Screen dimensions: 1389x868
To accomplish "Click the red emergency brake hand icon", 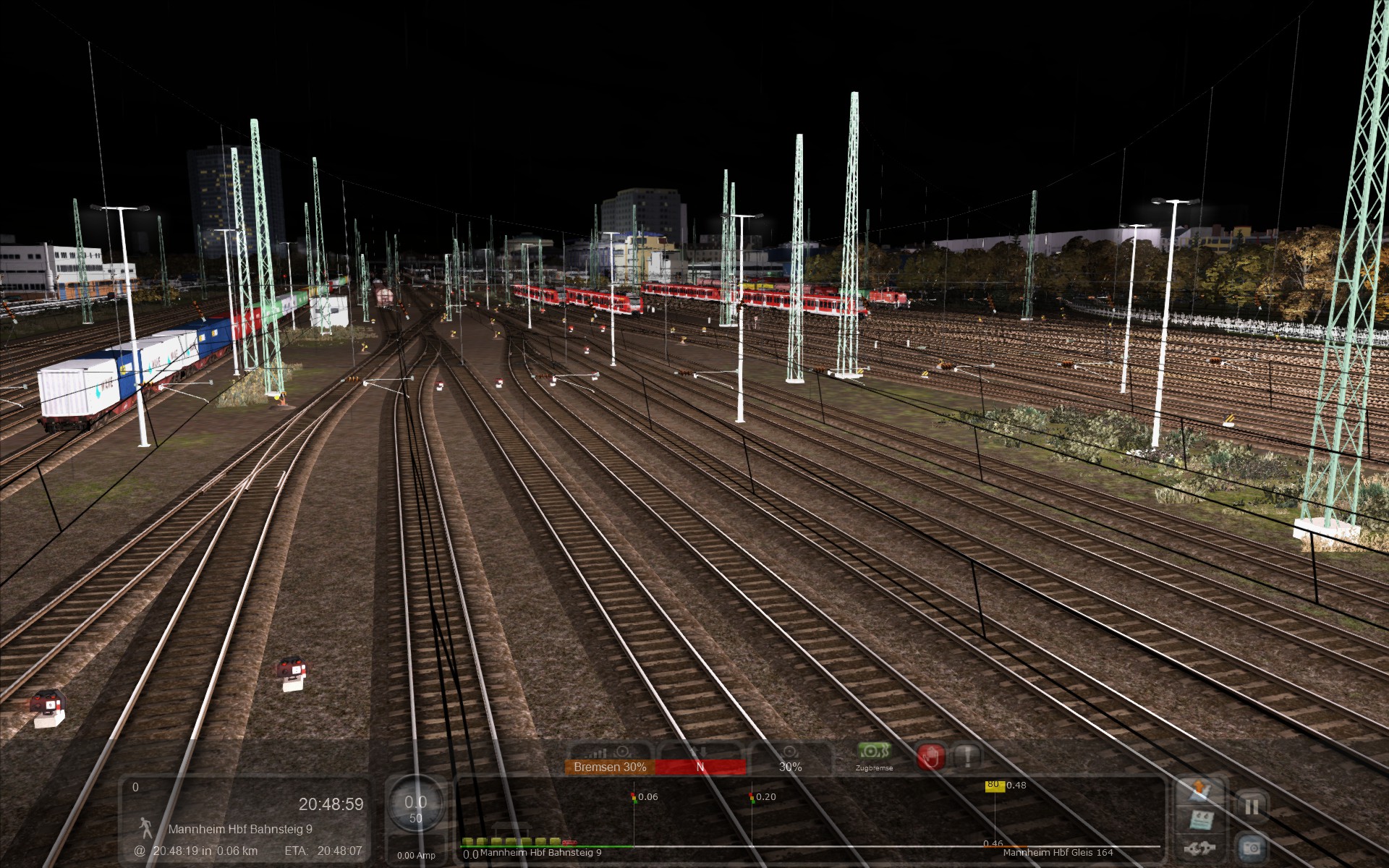I will [930, 757].
